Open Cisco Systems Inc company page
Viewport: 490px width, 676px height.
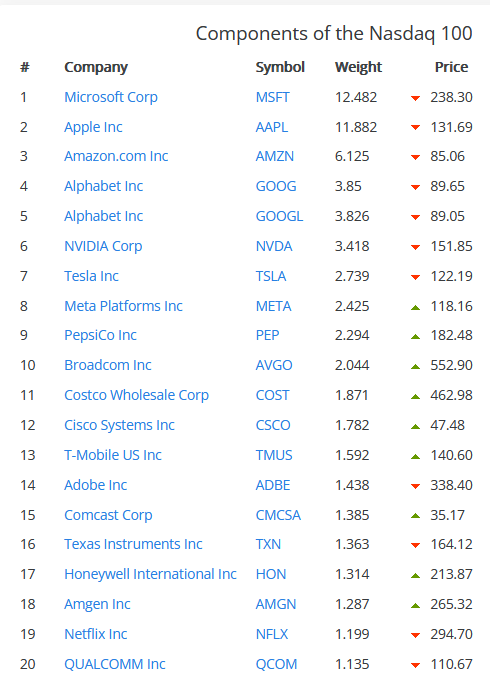119,426
